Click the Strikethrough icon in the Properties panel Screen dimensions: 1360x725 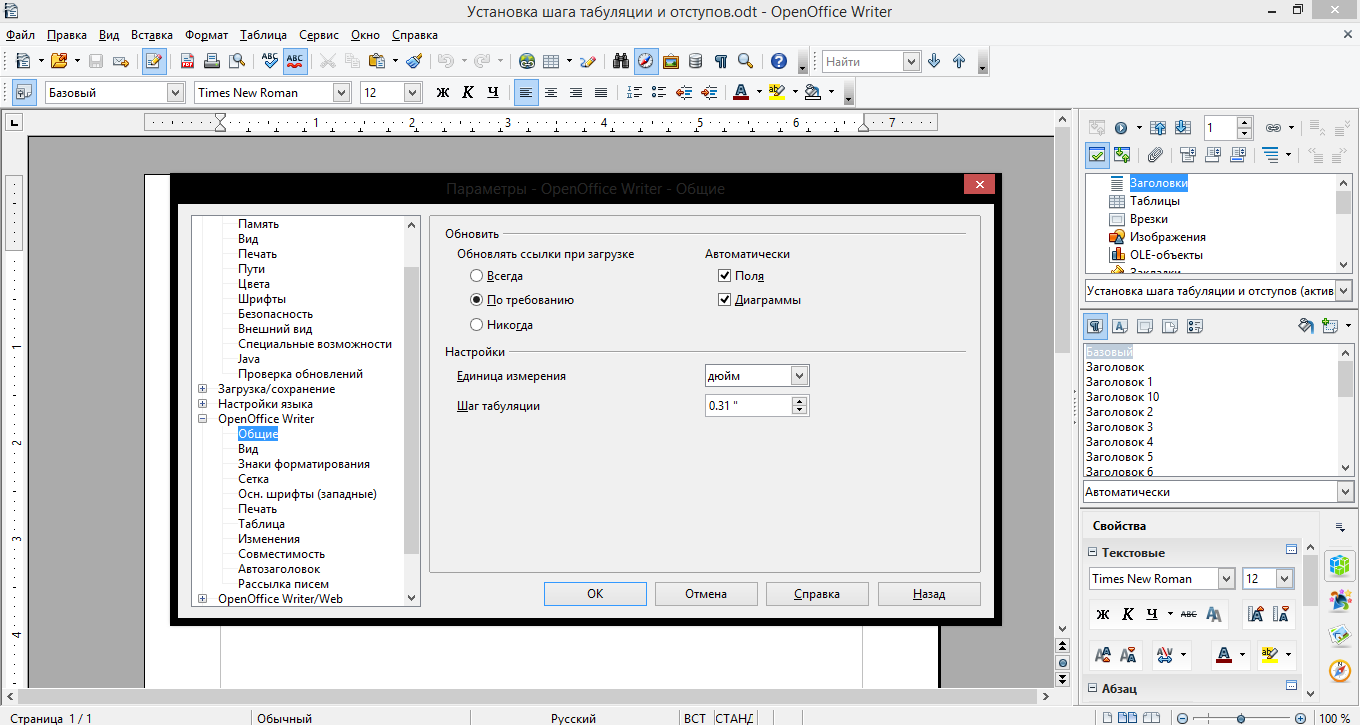tap(1188, 614)
